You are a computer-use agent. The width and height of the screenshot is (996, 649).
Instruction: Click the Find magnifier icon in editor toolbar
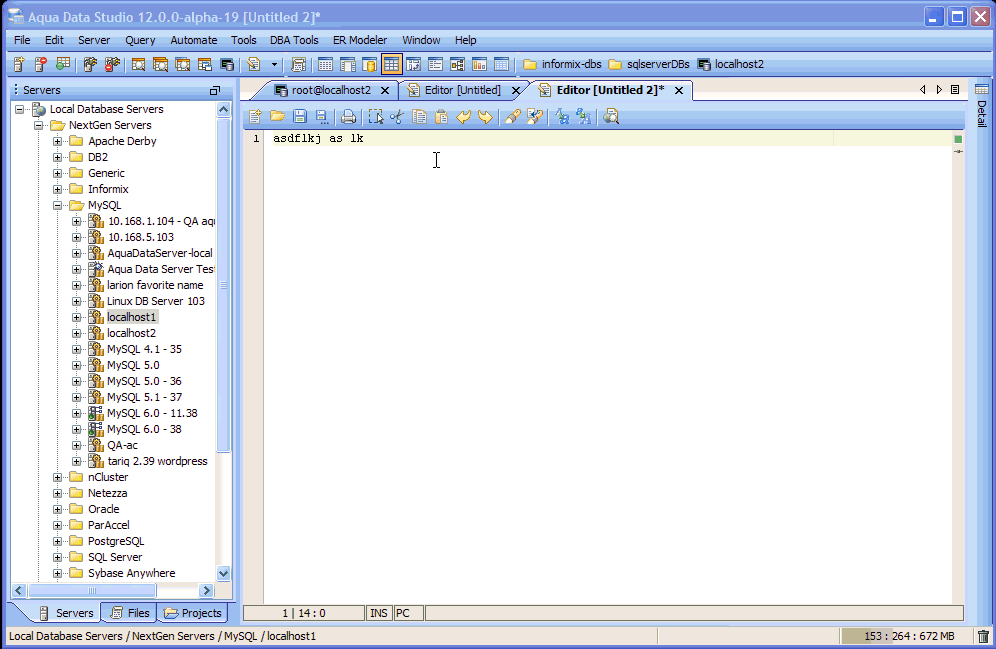611,116
